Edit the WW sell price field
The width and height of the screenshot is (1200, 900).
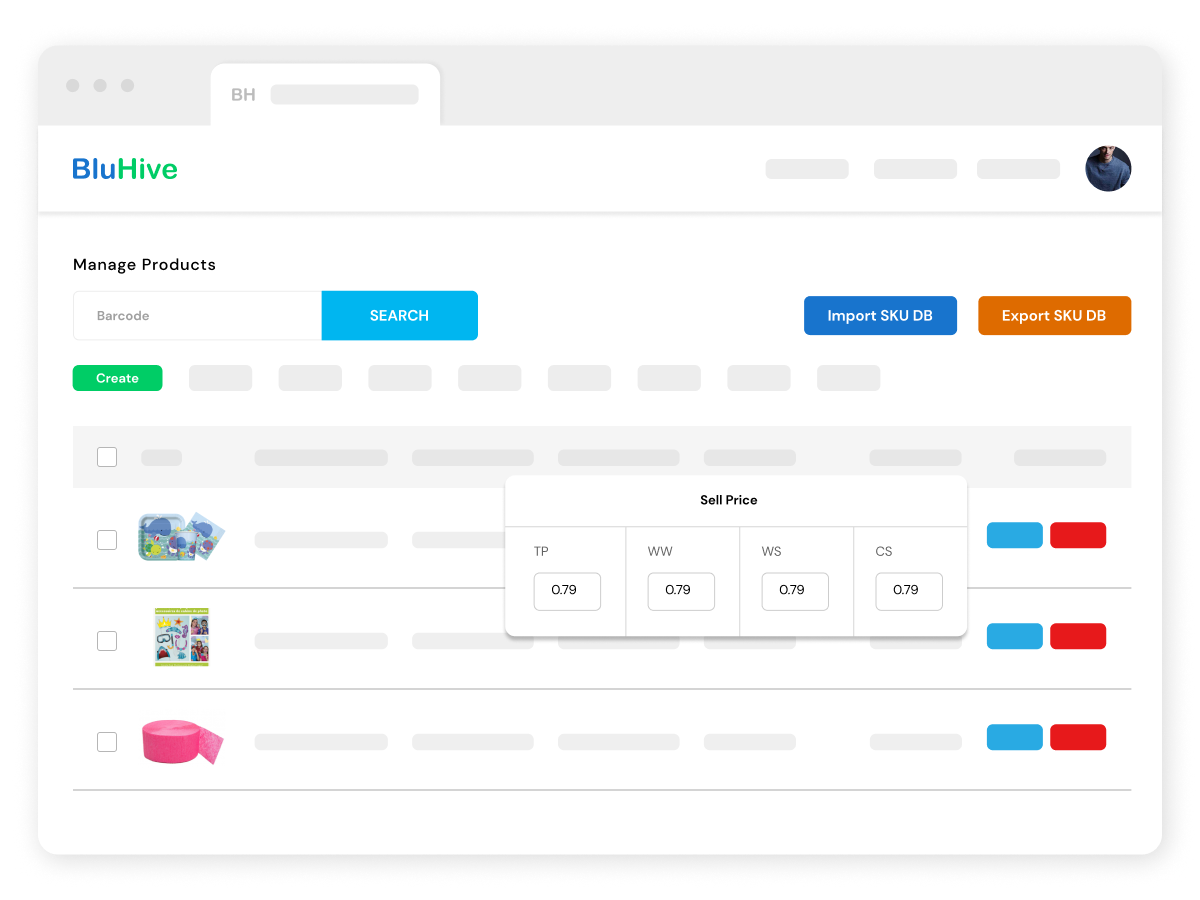[x=680, y=591]
